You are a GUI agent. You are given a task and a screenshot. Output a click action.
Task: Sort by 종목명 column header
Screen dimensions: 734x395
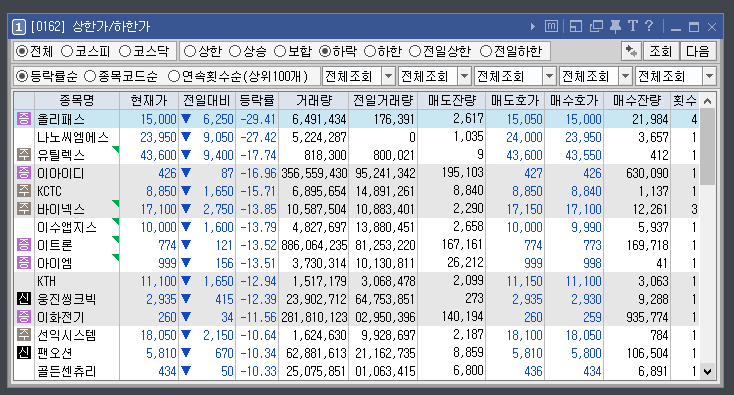[x=77, y=100]
